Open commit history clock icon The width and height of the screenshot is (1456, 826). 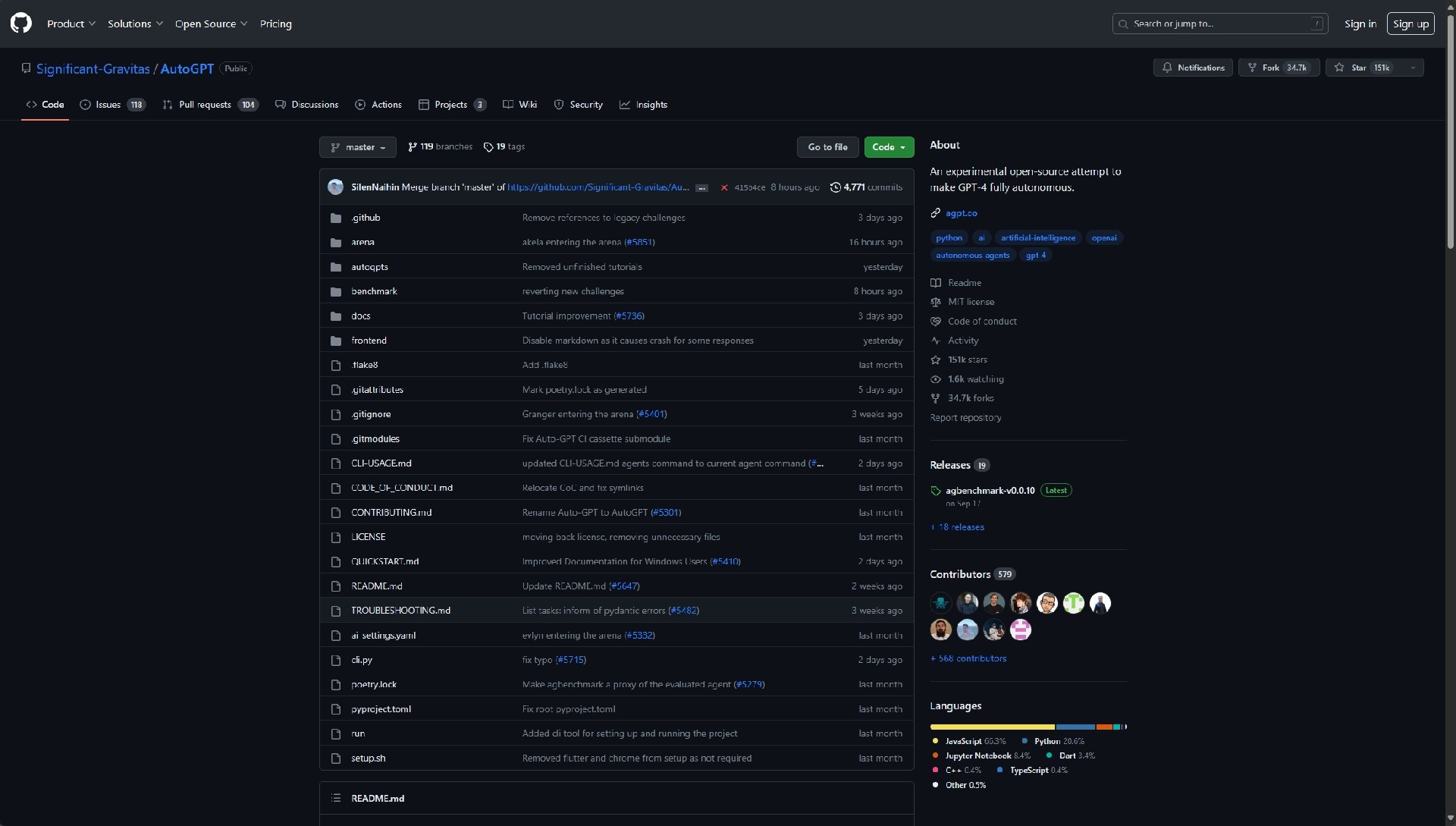click(835, 187)
